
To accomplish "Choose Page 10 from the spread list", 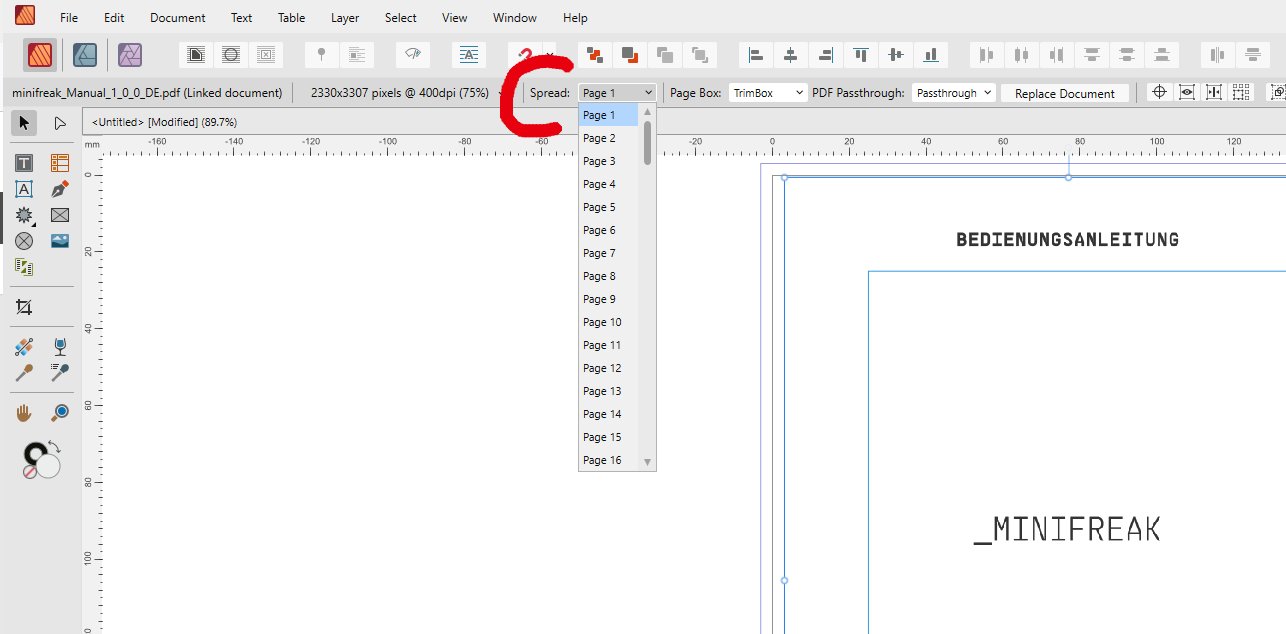I will tap(608, 322).
